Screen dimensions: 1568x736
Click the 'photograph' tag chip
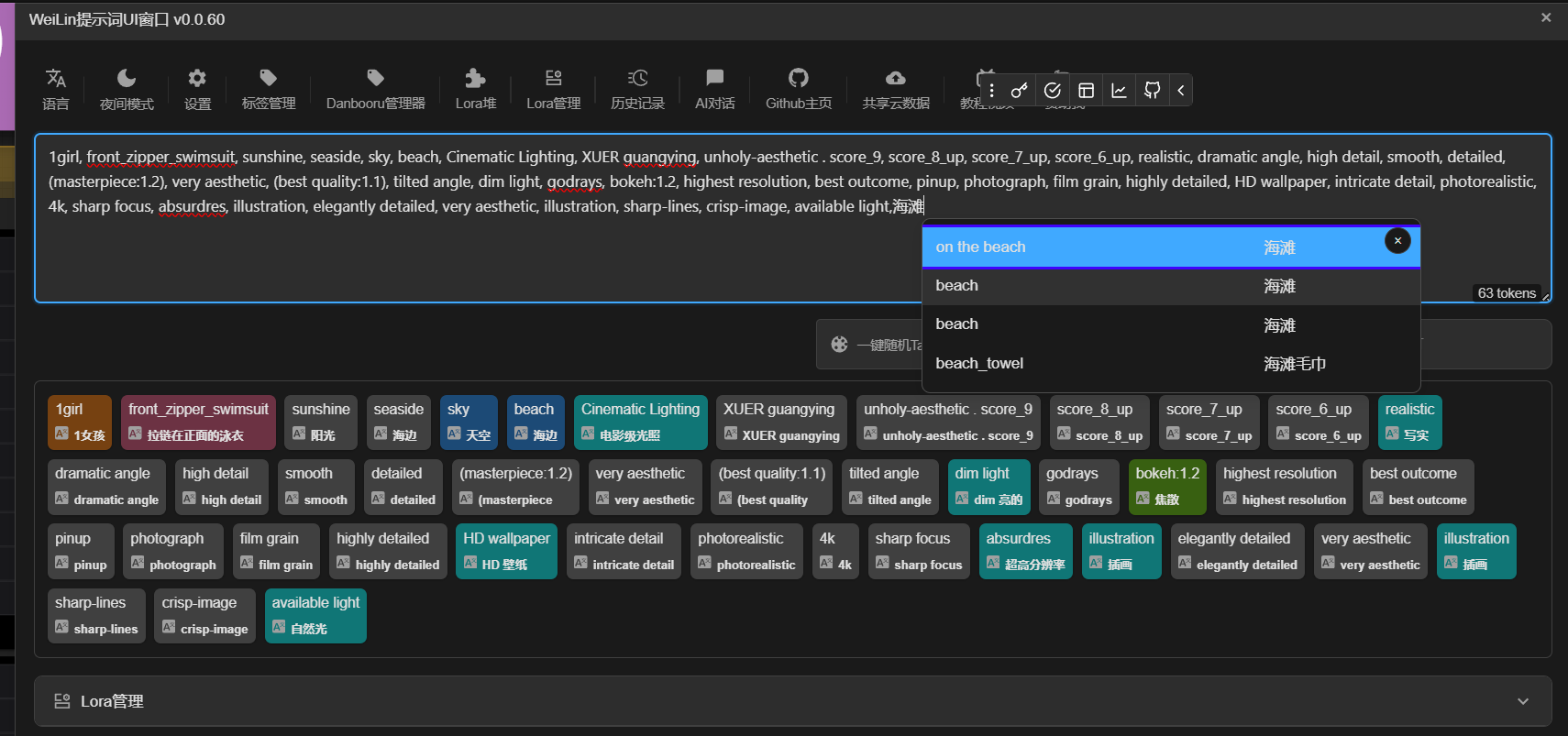[x=173, y=552]
